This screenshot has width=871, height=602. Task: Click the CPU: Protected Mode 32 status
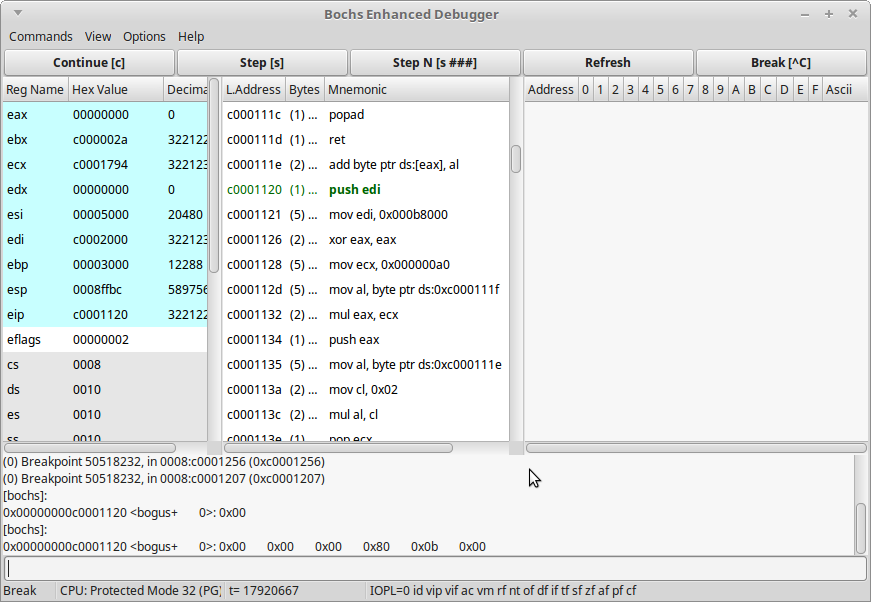point(140,591)
